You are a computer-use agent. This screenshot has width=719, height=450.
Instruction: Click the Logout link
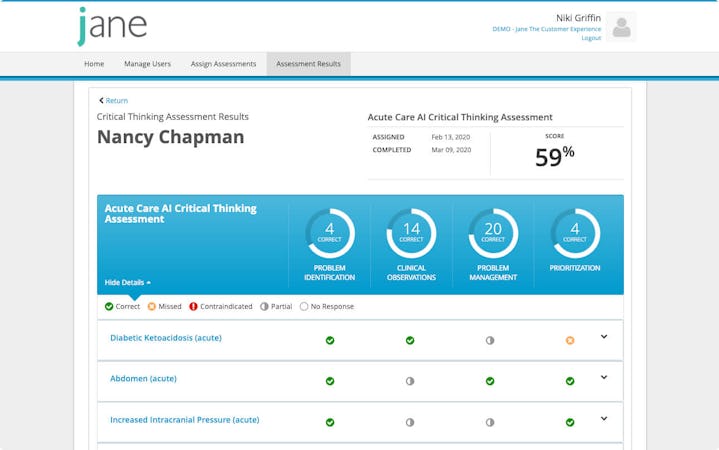click(x=591, y=38)
